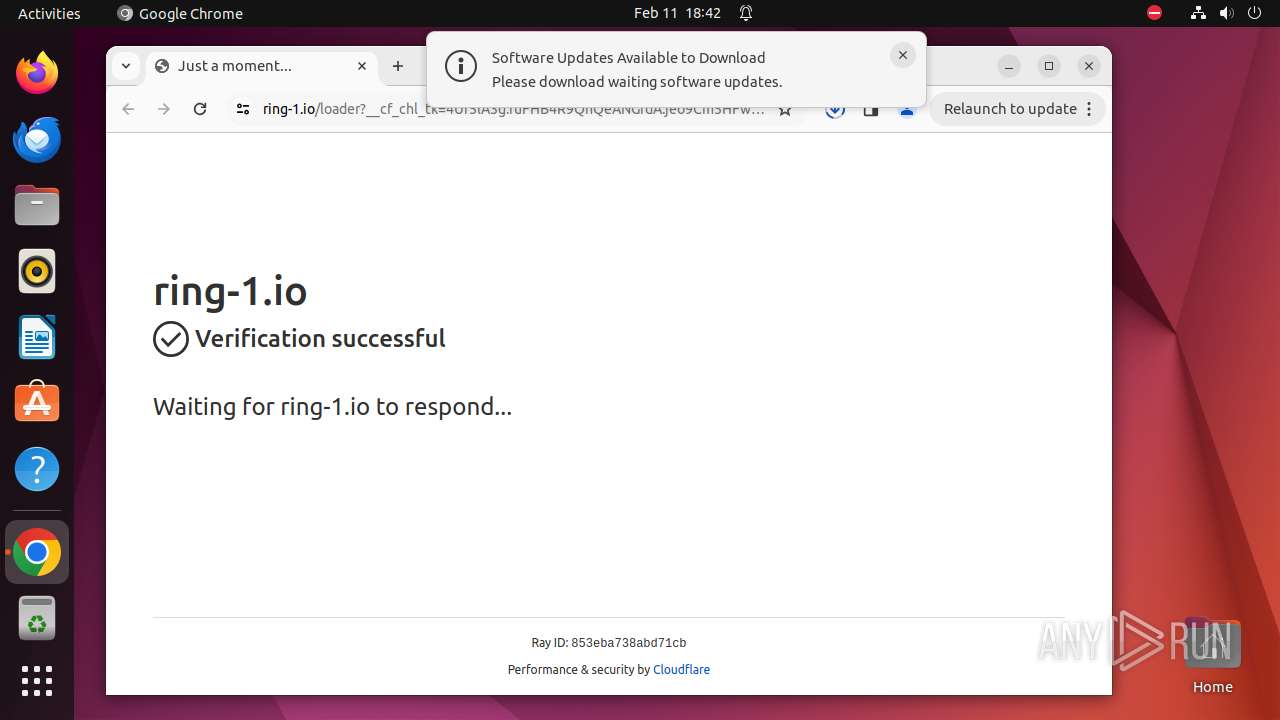This screenshot has width=1280, height=720.
Task: Open Ubuntu Software store in dock
Action: (37, 403)
